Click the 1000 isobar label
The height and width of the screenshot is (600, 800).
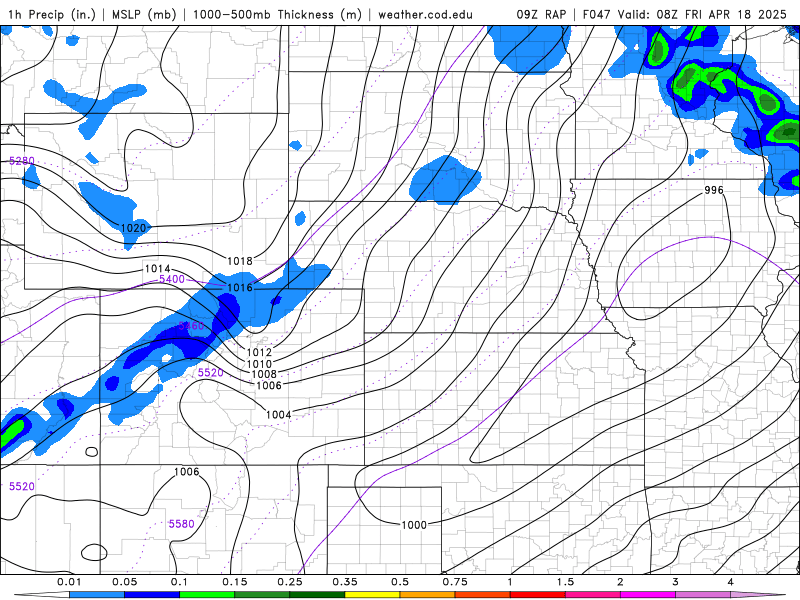click(414, 525)
